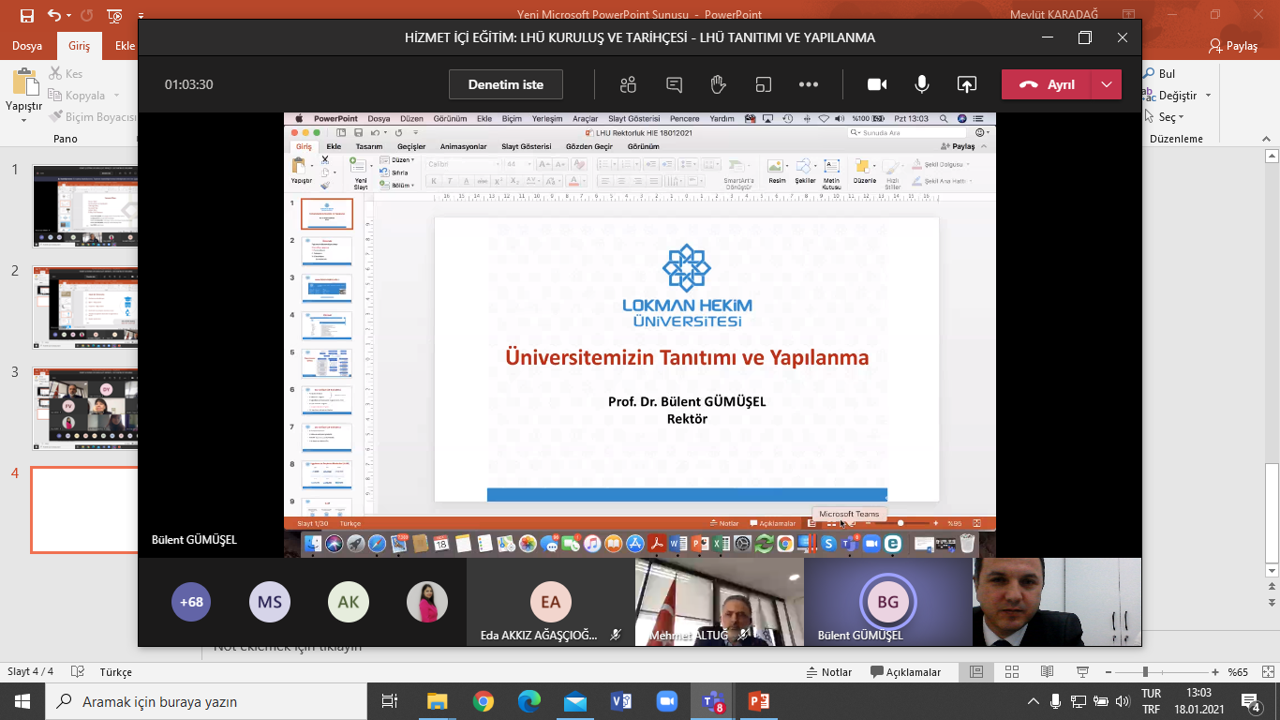Click the Kopyala copy command

78,96
